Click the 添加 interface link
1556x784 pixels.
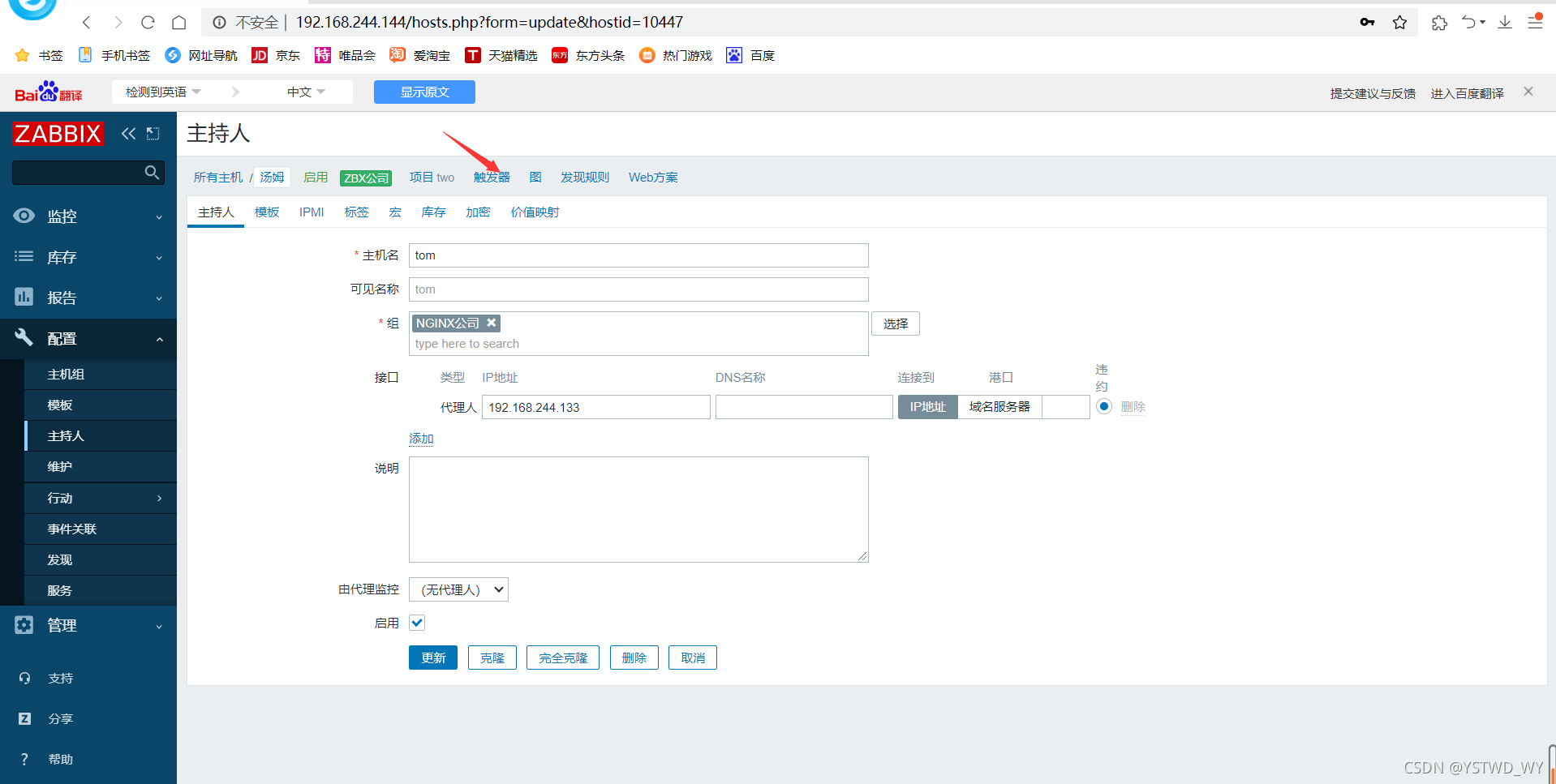click(421, 439)
